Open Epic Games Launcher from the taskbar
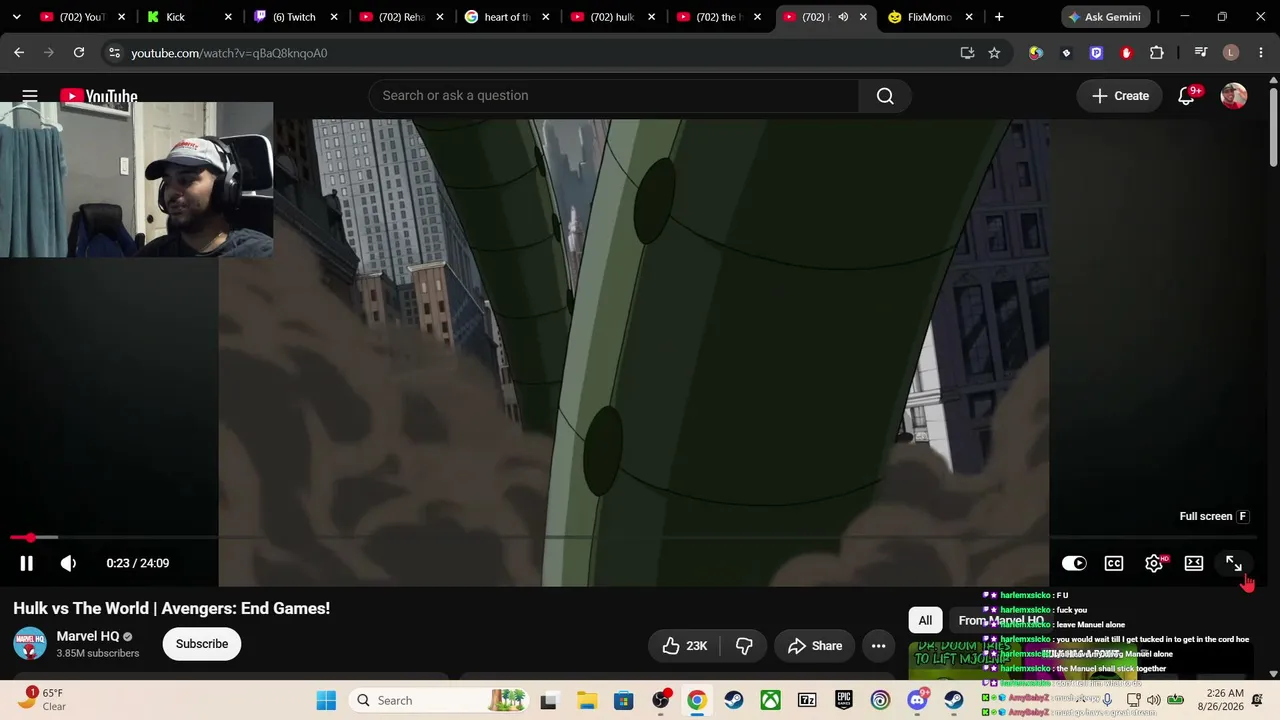 coord(844,700)
